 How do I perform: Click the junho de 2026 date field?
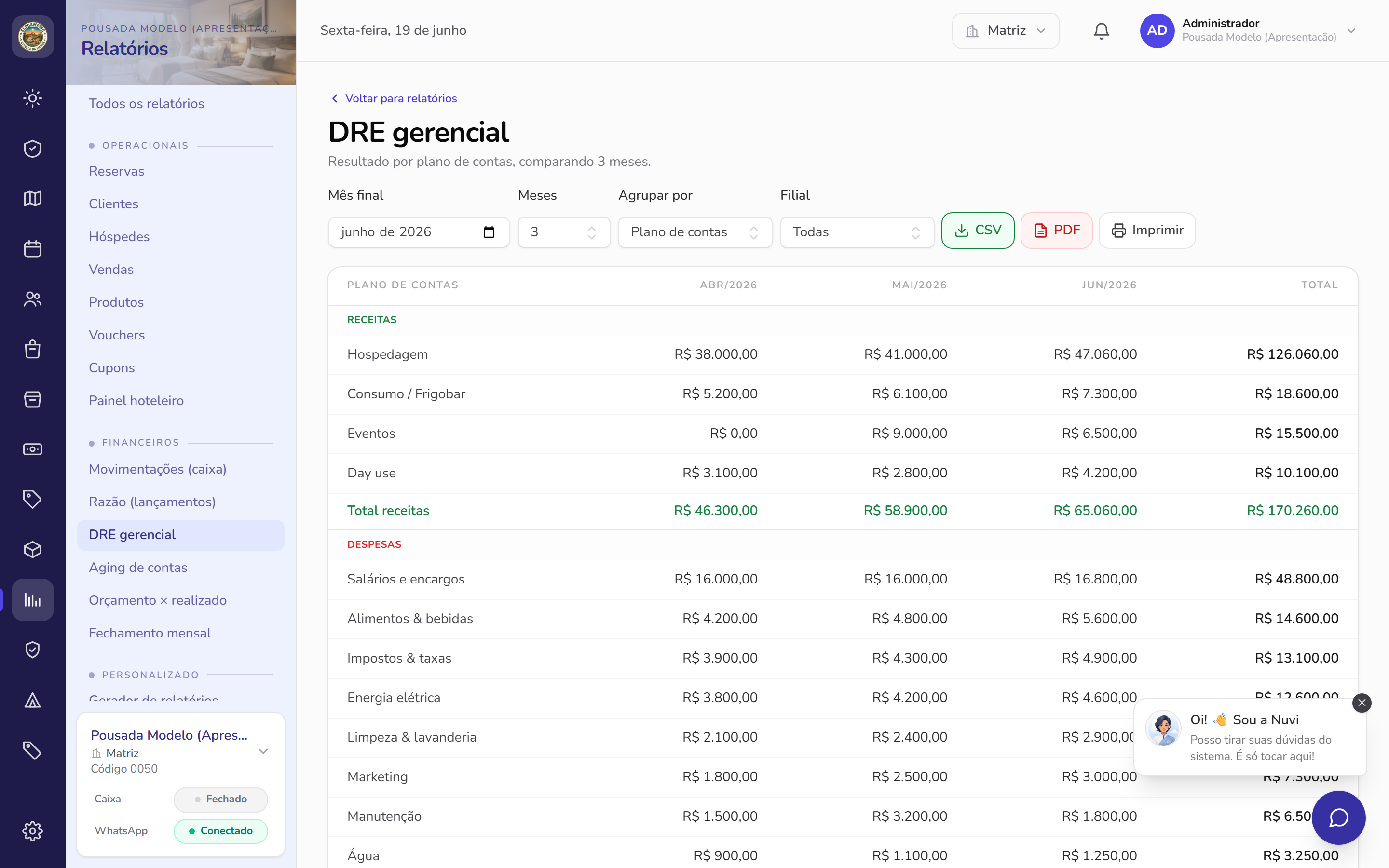tap(419, 232)
